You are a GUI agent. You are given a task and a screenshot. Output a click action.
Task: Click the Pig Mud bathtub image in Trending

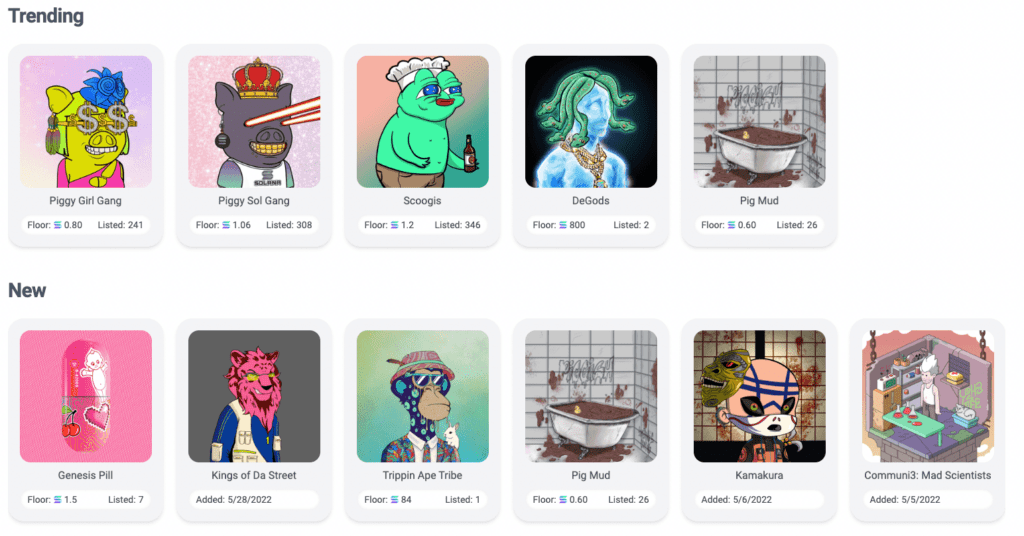point(760,121)
